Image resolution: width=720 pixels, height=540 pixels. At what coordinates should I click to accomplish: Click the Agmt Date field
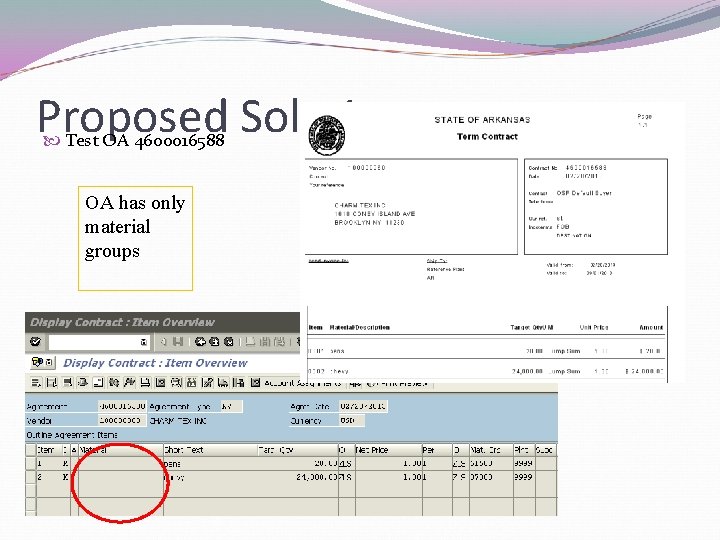point(363,406)
